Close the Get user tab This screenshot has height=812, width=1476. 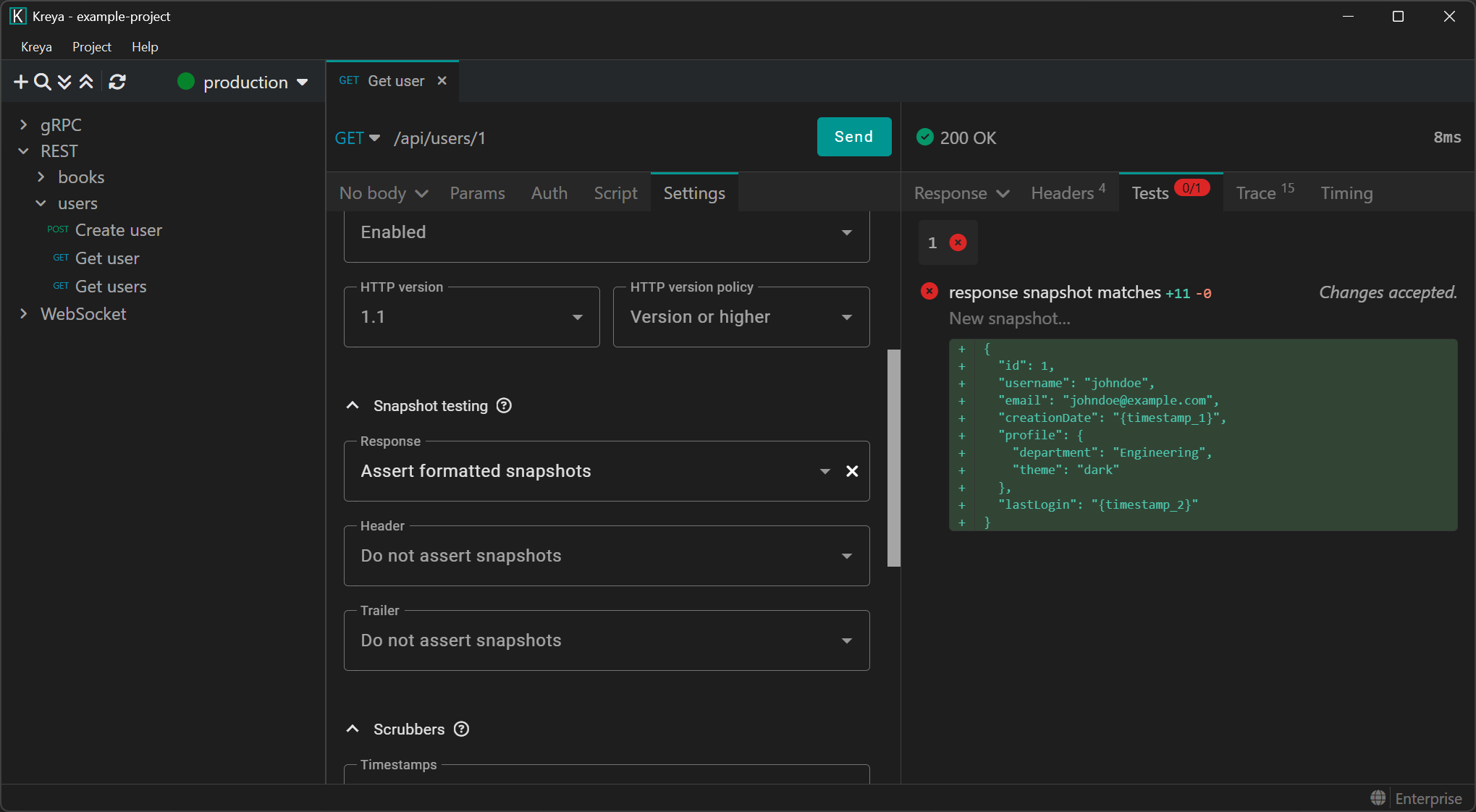click(x=442, y=81)
